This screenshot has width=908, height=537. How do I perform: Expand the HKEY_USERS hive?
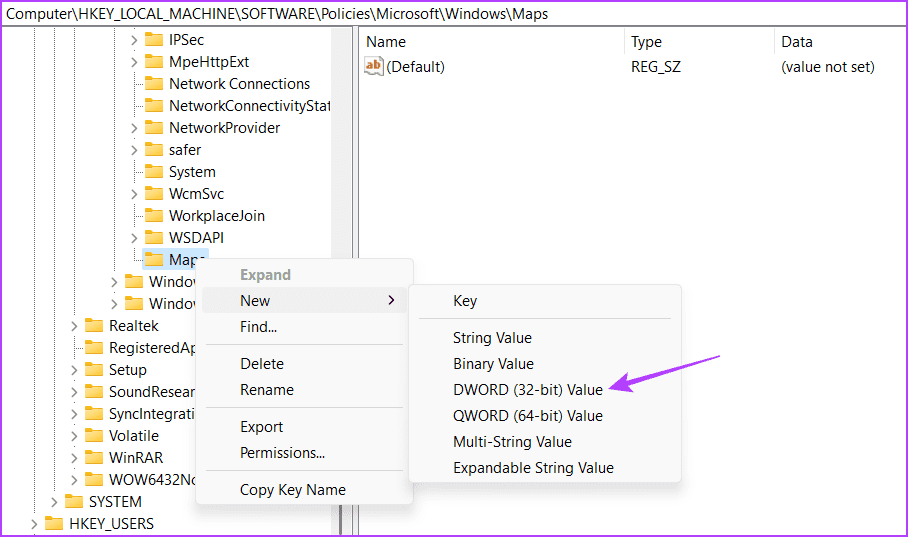click(34, 524)
